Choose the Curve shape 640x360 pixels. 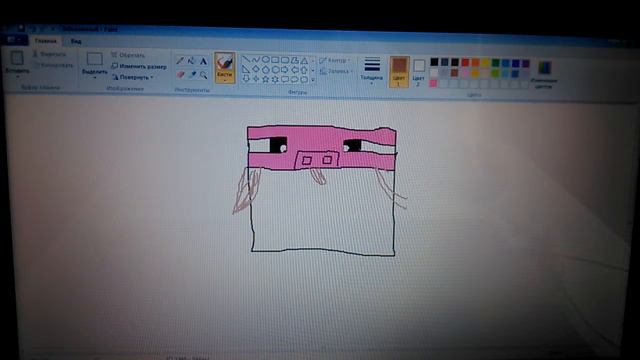tap(256, 60)
